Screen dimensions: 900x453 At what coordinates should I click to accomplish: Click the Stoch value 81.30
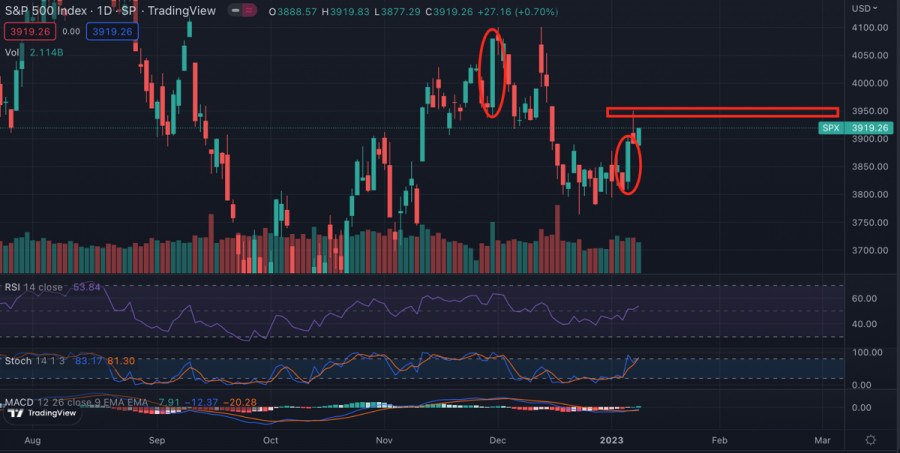pyautogui.click(x=121, y=361)
